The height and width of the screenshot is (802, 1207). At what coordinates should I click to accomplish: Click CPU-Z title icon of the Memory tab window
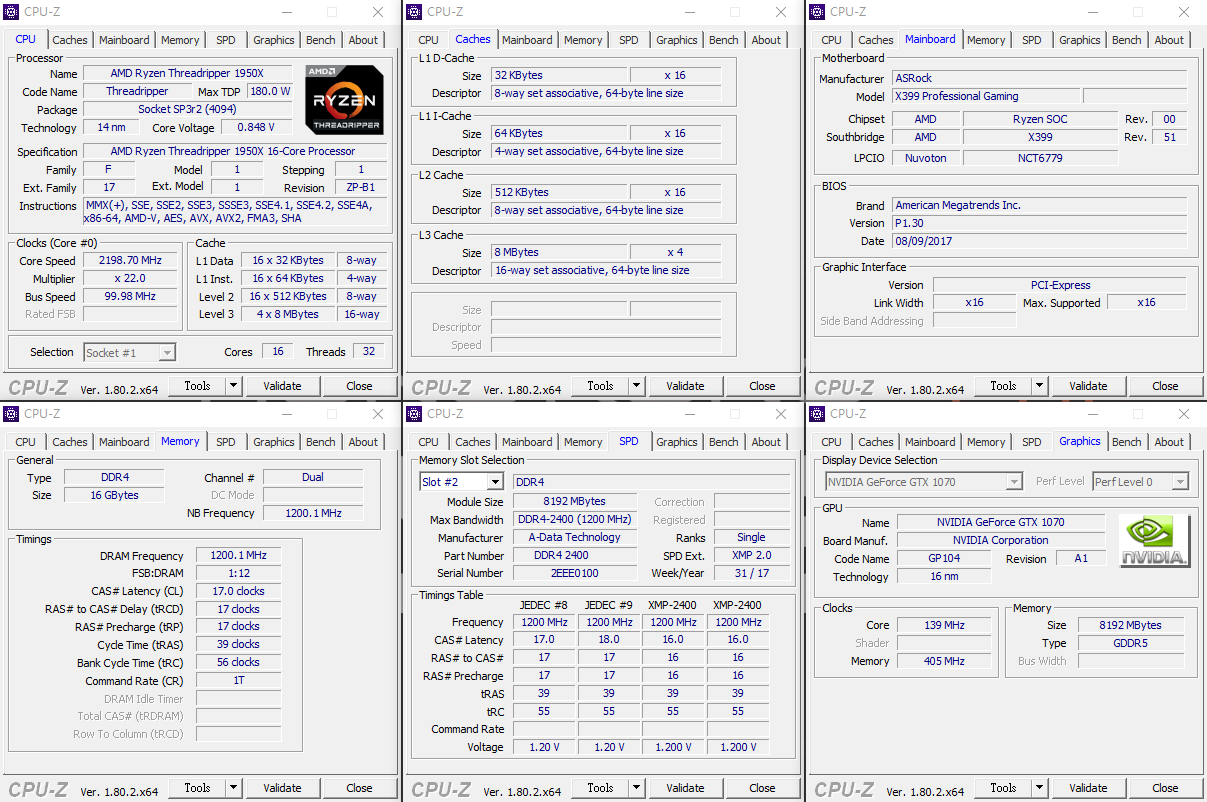click(11, 414)
